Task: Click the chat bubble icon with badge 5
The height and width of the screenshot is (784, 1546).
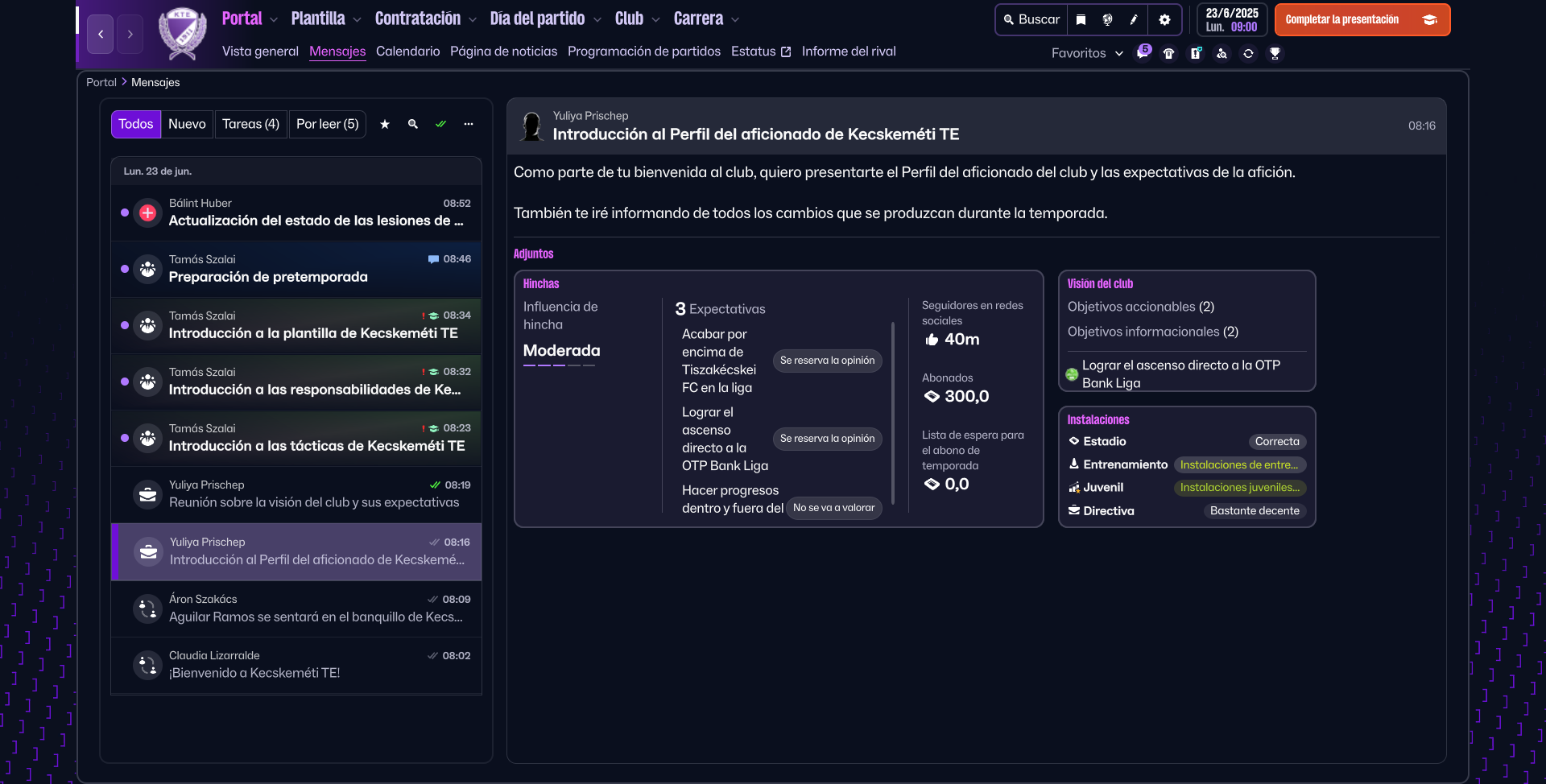Action: (1143, 53)
